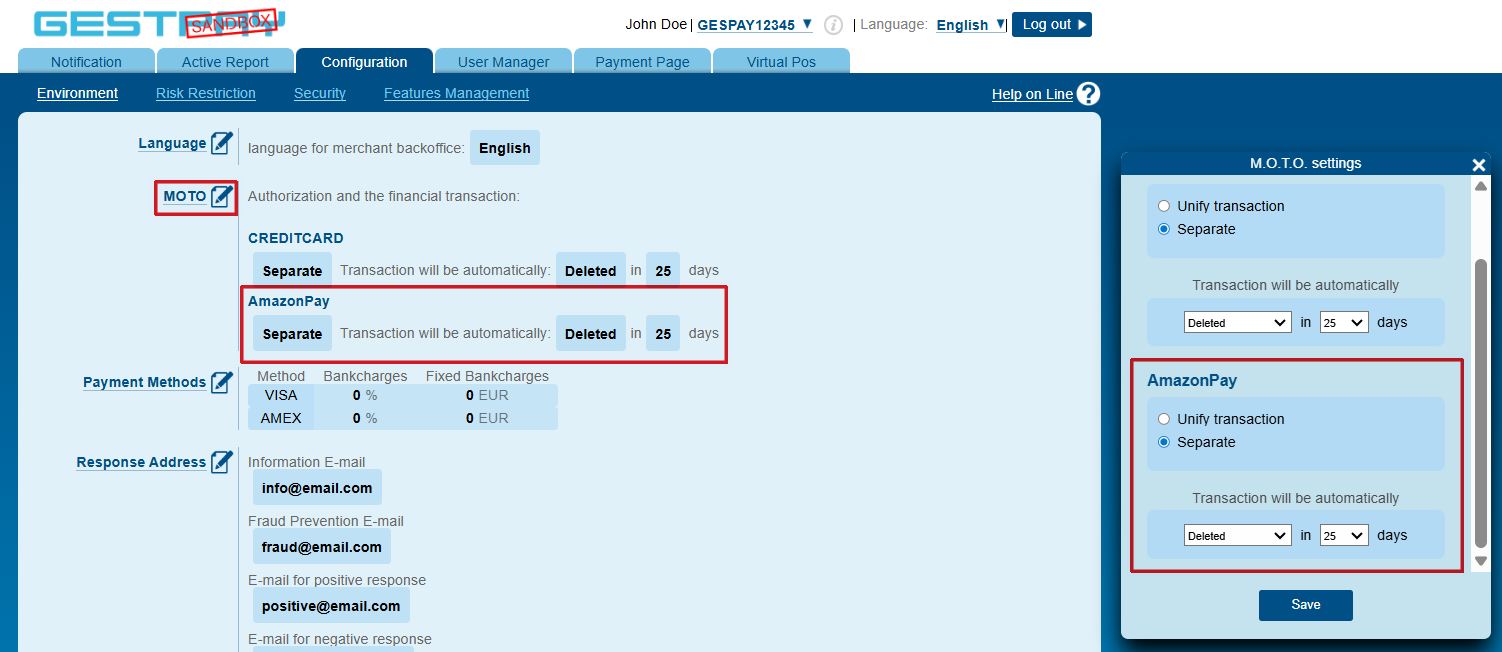The image size is (1502, 652).
Task: Click the VISA payment method row
Action: [x=403, y=395]
